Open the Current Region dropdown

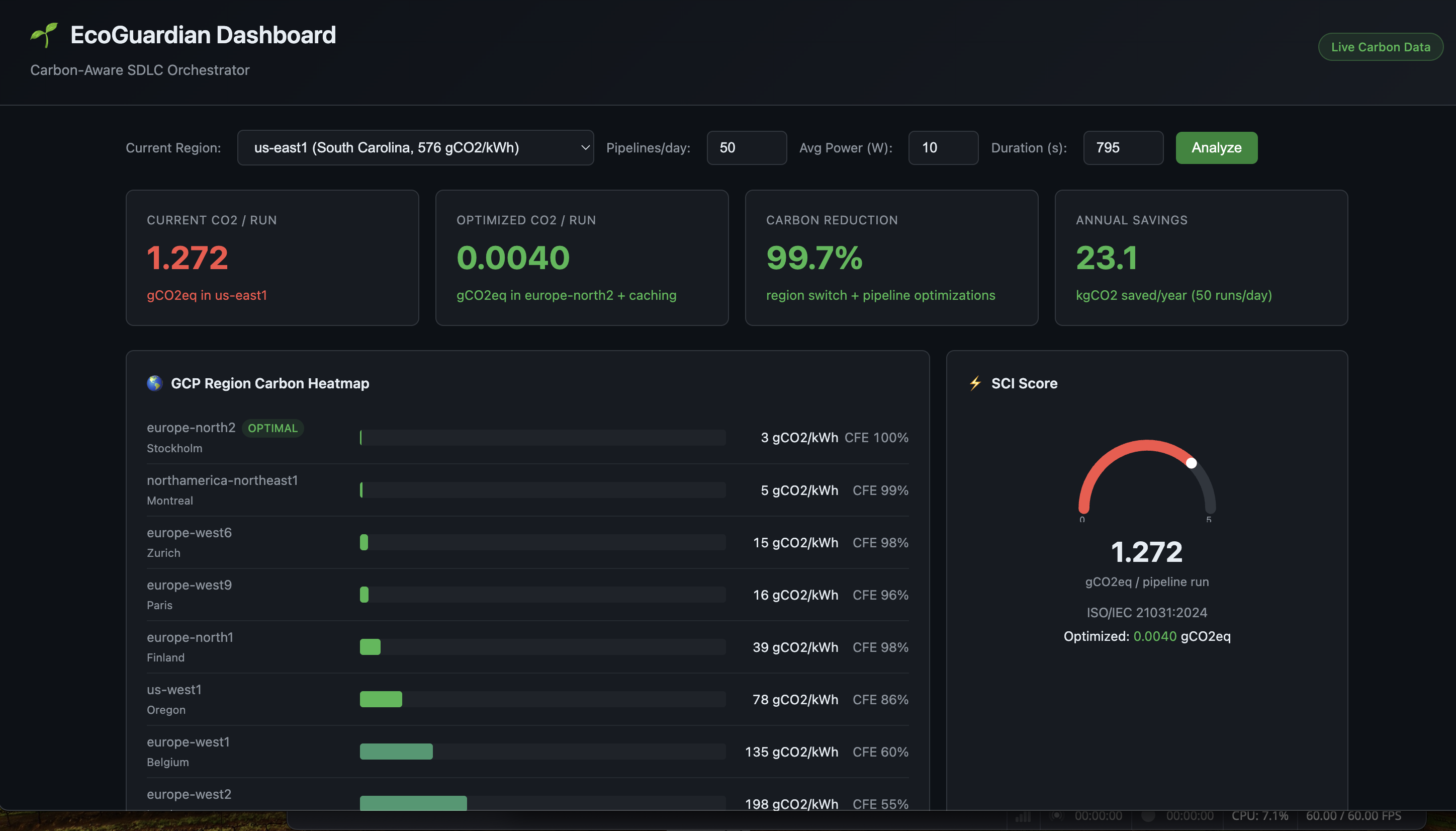tap(415, 148)
